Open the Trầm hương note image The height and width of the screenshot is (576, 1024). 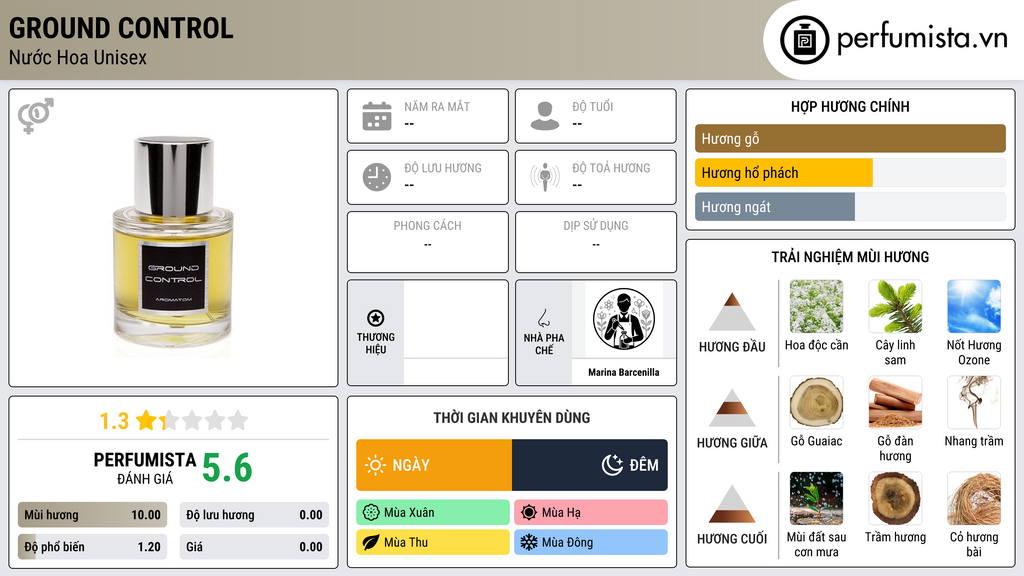click(895, 498)
